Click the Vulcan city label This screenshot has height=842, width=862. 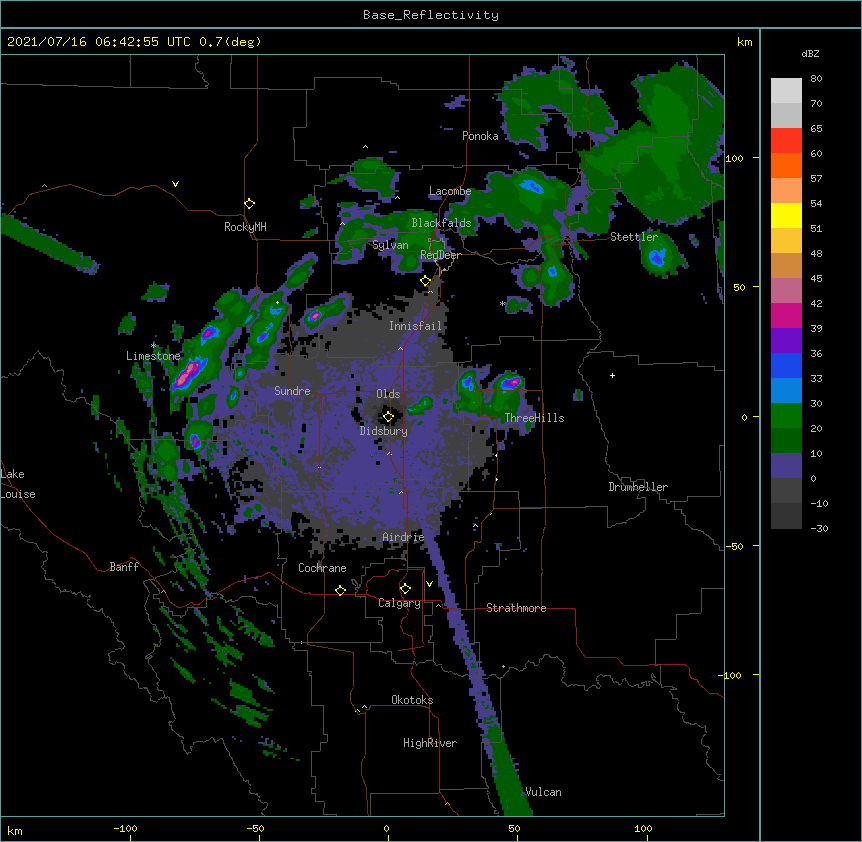543,792
